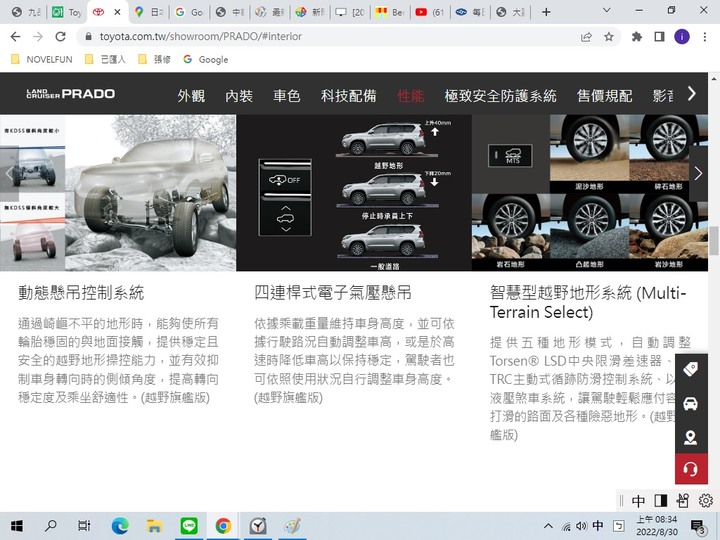This screenshot has height=540, width=720.
Task: Toggle the Chrome side panel icon
Action: click(x=659, y=37)
